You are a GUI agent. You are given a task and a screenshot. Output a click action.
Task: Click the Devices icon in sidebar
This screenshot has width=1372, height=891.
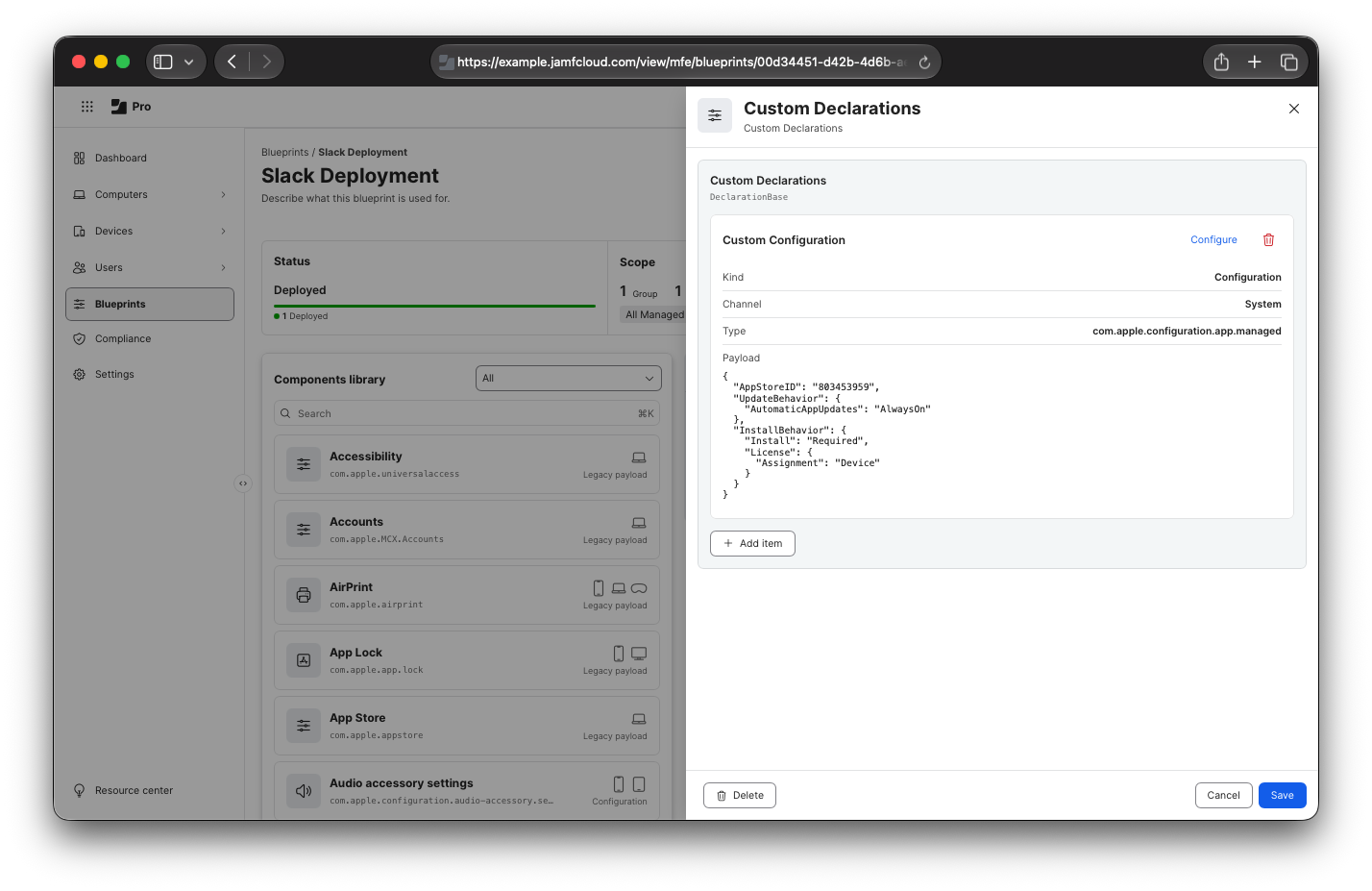pyautogui.click(x=80, y=231)
